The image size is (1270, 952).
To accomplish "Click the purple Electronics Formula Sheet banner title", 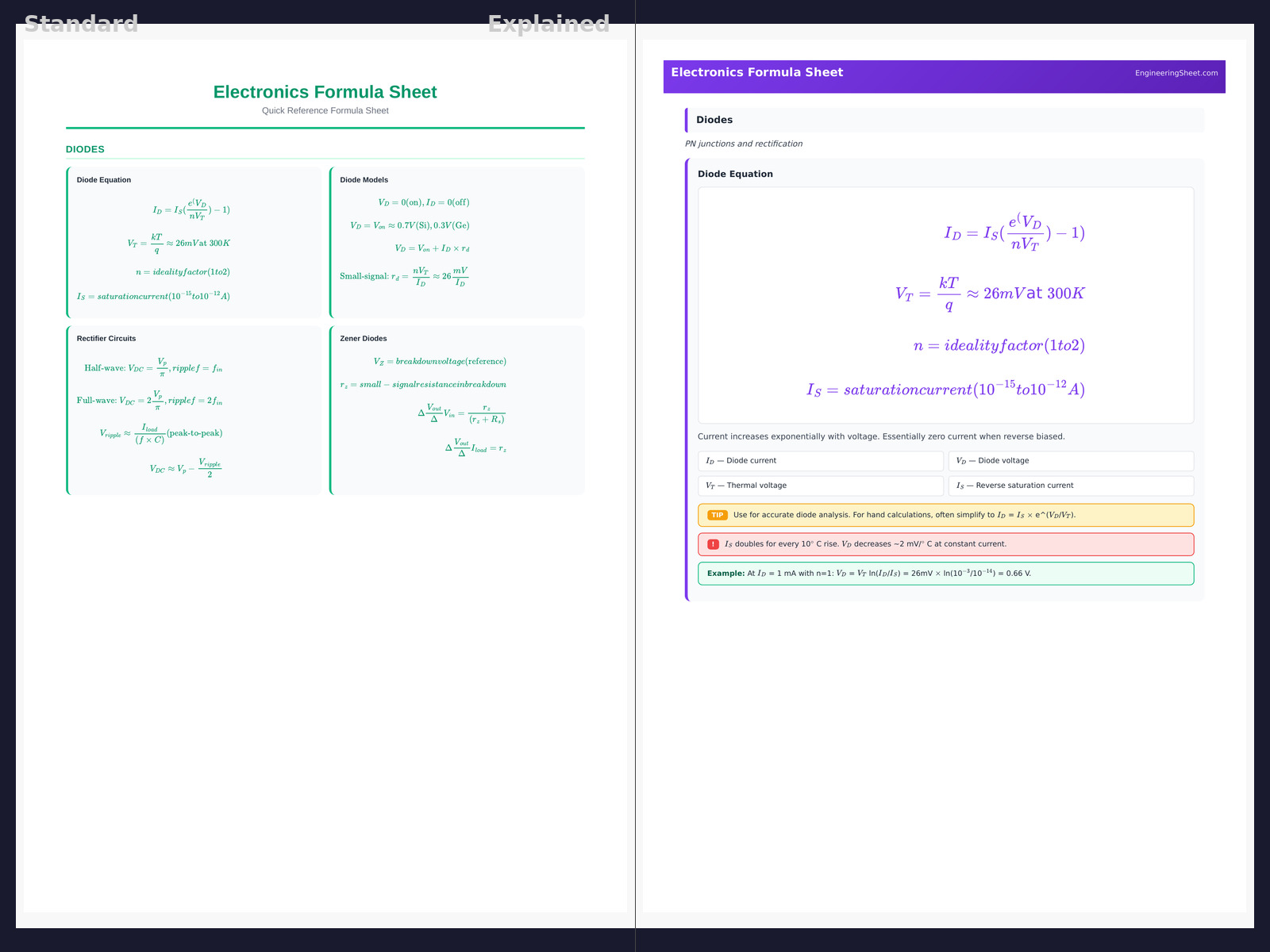I will (756, 72).
